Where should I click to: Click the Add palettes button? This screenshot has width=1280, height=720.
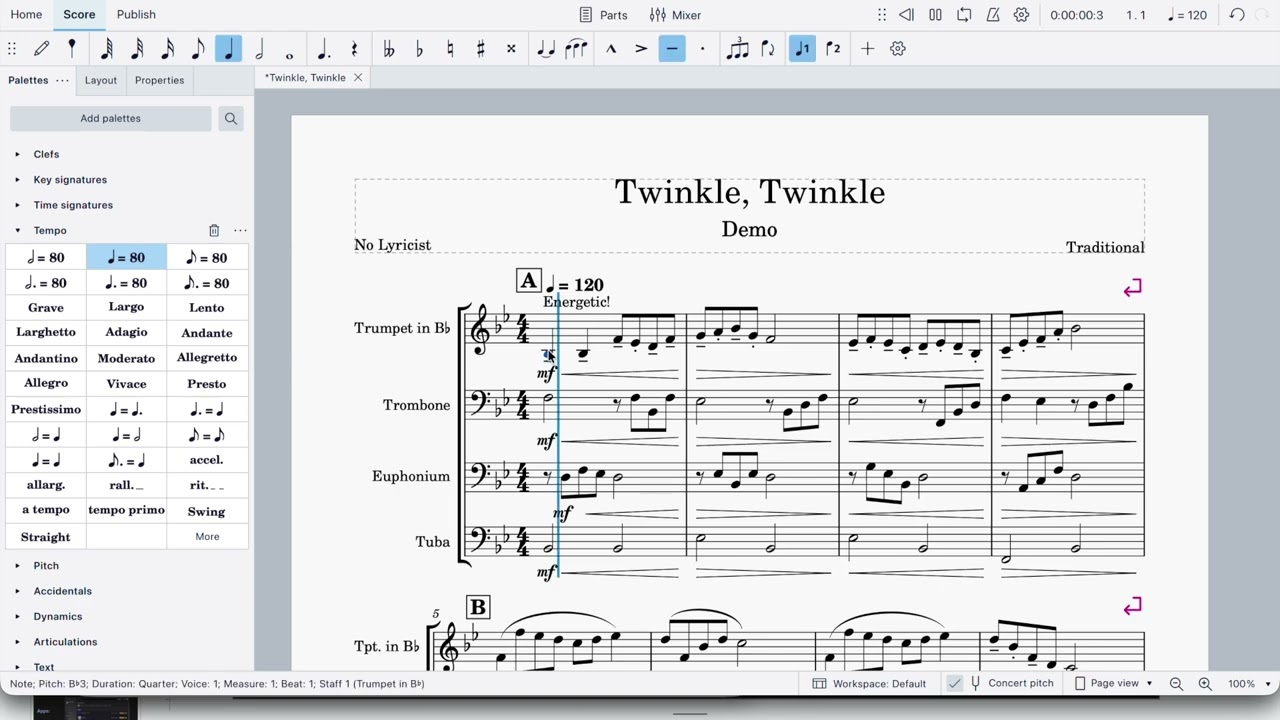[111, 118]
